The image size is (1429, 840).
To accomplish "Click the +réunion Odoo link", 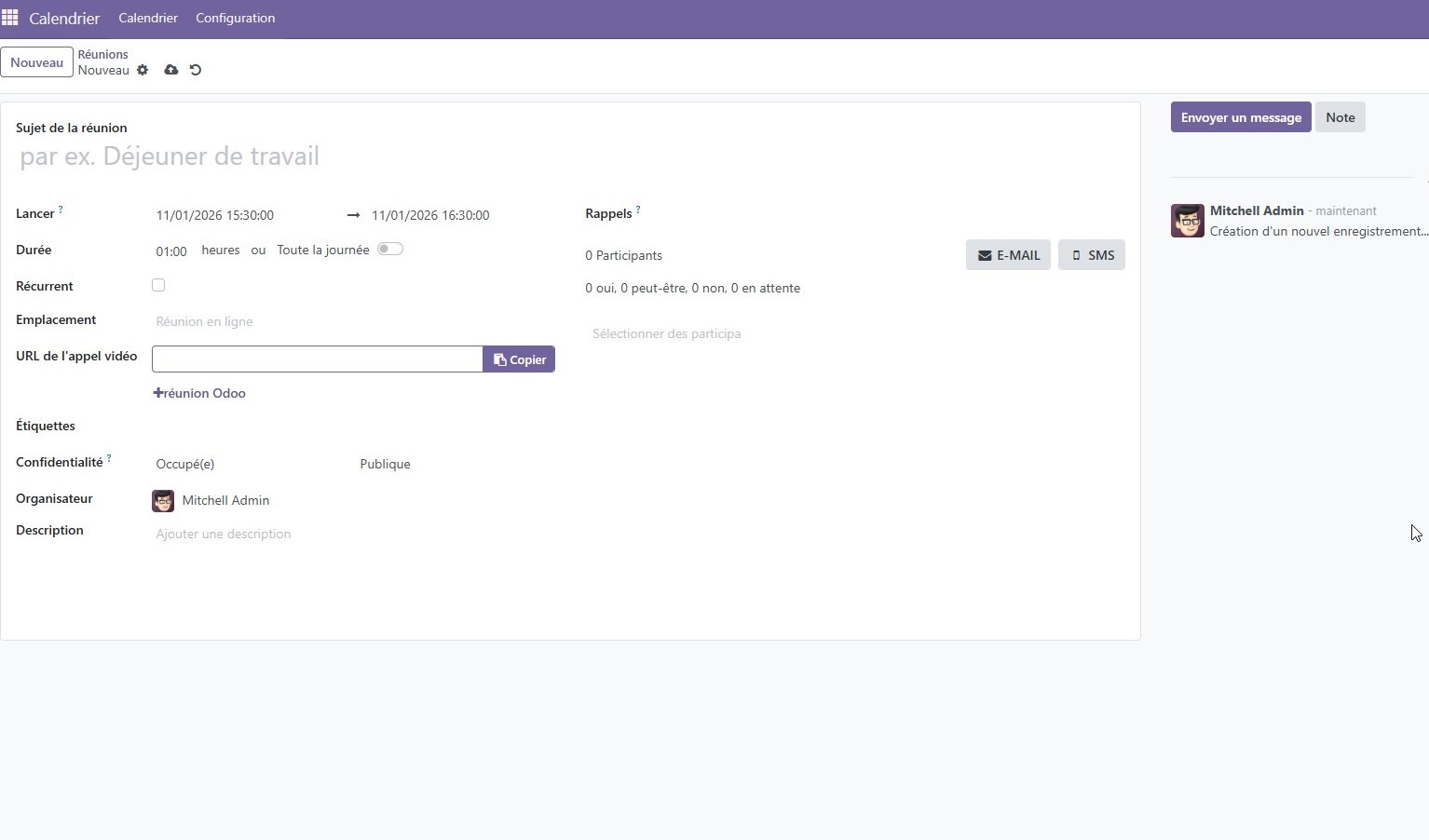I will point(199,393).
